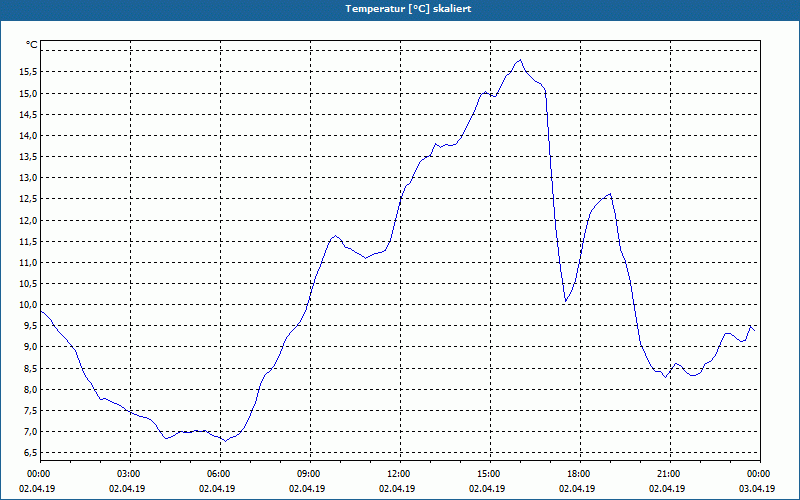This screenshot has height=500, width=800.
Task: Click the 00:00 label above 03.04.19
Action: 757,474
